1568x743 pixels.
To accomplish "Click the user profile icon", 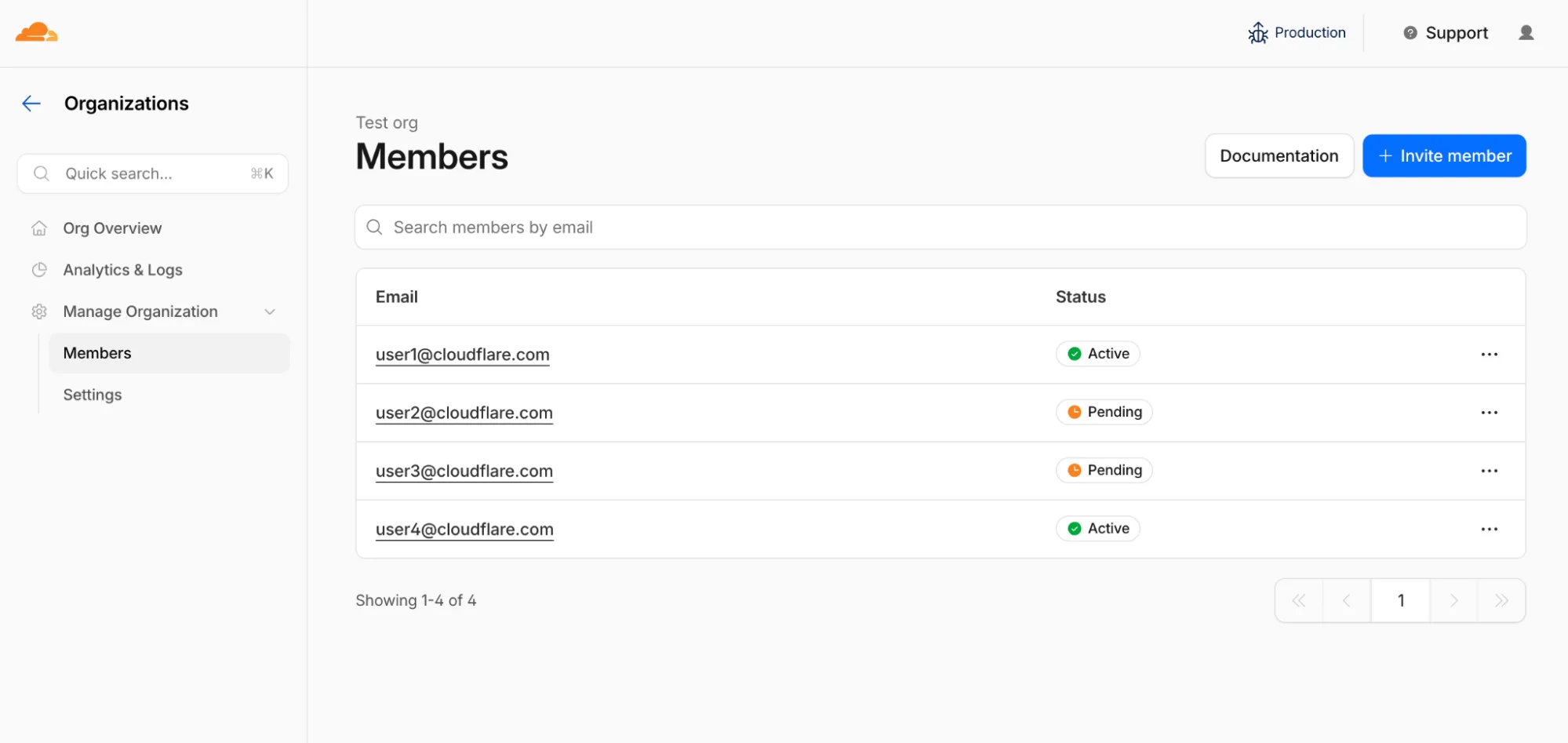I will (1526, 32).
